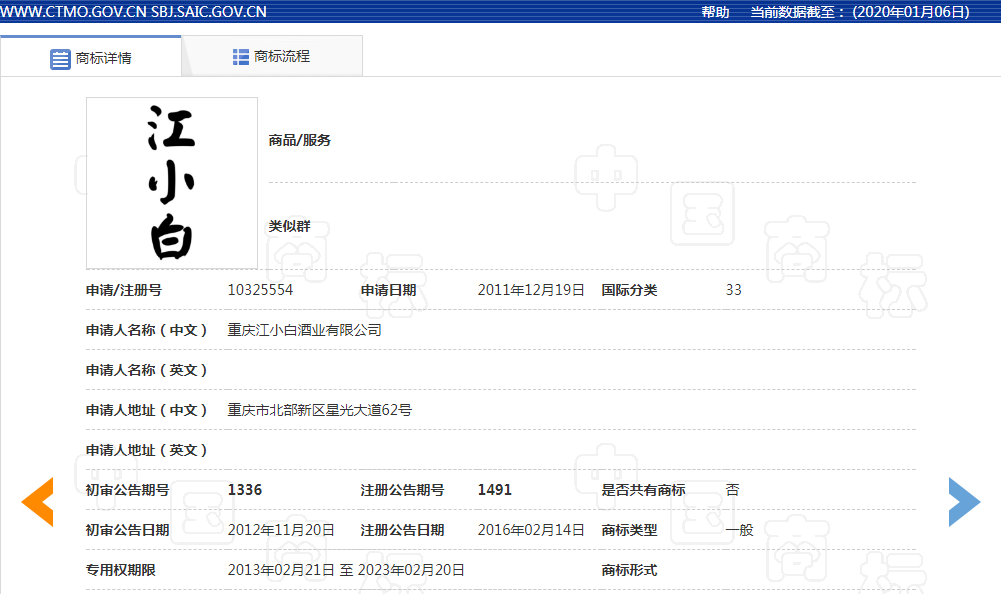
Task: Click the 申请/注册号 label
Action: point(124,290)
